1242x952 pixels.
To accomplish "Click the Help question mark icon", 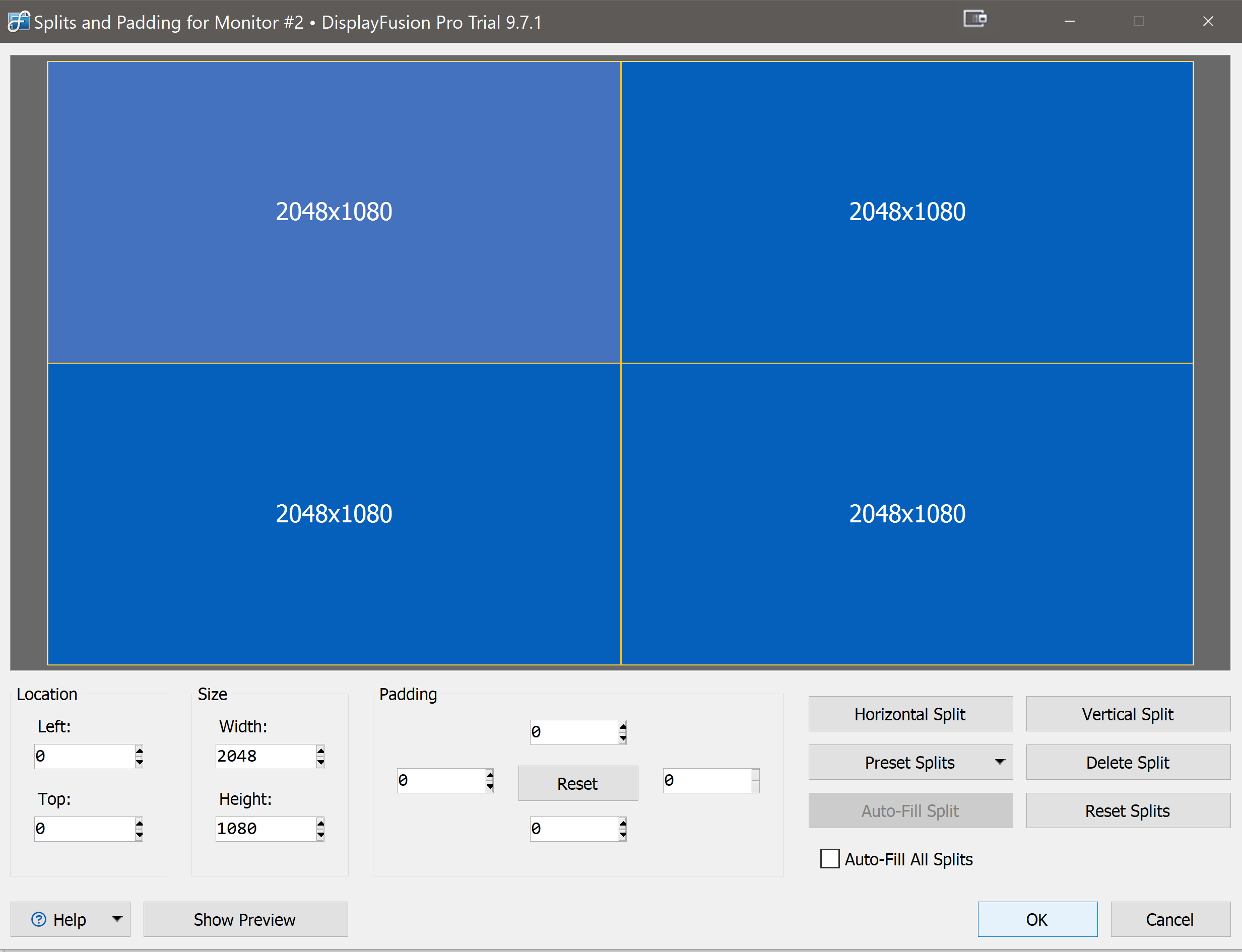I will tap(39, 919).
